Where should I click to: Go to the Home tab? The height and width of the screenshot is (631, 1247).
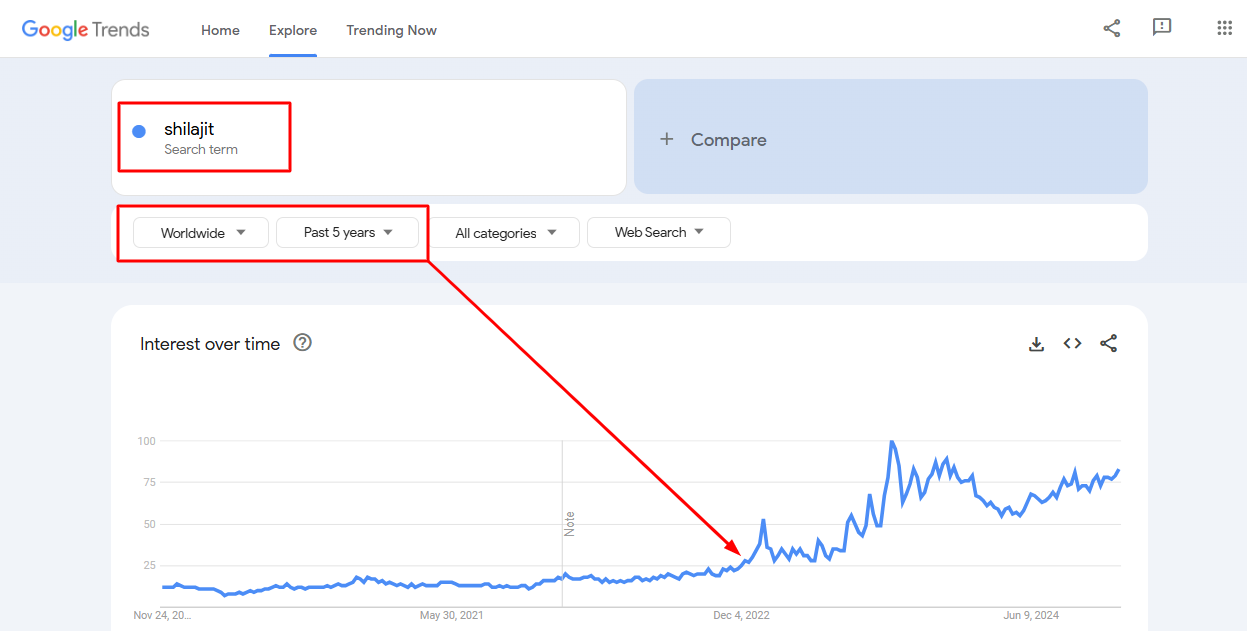220,30
